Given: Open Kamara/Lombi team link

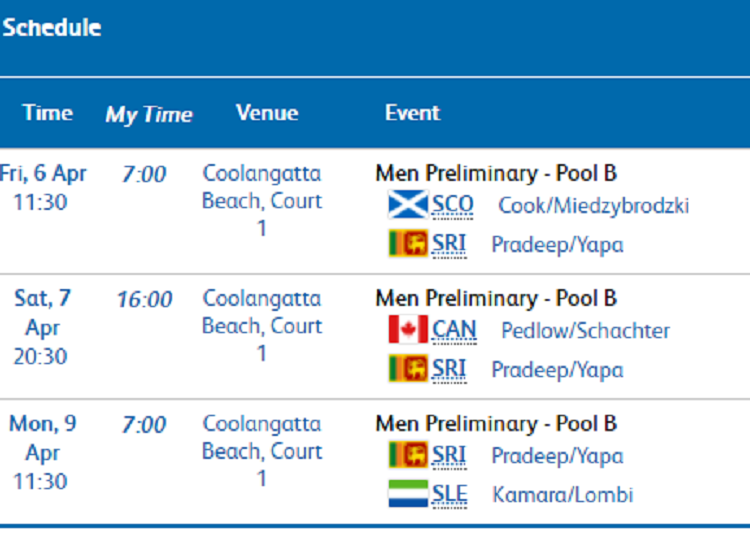Looking at the screenshot, I should pos(563,495).
